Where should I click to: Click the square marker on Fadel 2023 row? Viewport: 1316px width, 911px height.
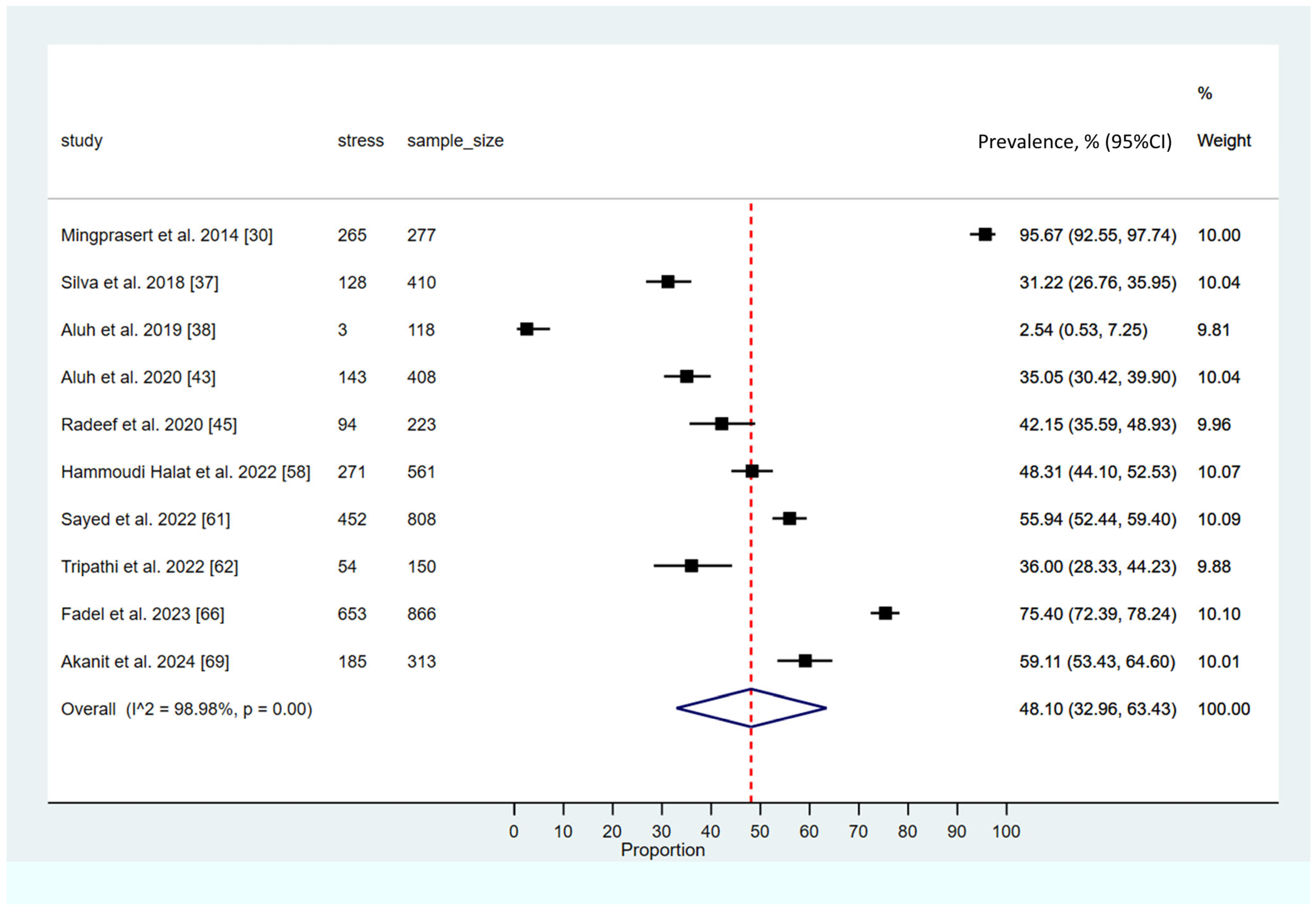(885, 614)
